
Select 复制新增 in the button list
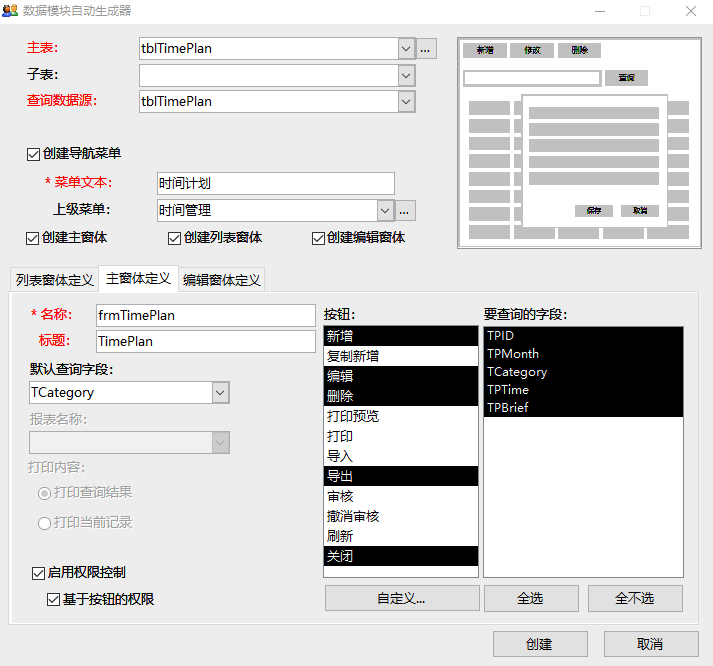401,356
